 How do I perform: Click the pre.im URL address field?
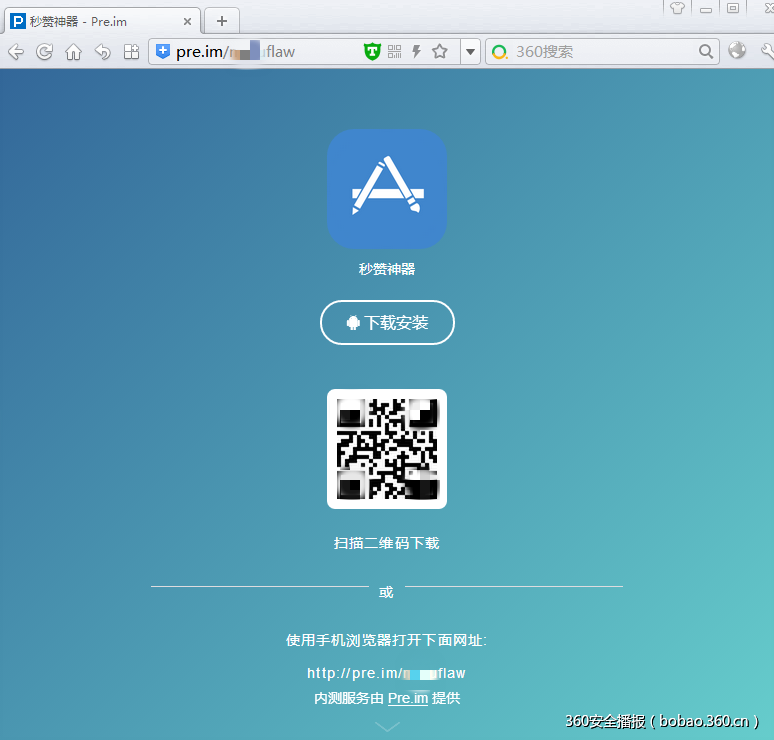[260, 52]
